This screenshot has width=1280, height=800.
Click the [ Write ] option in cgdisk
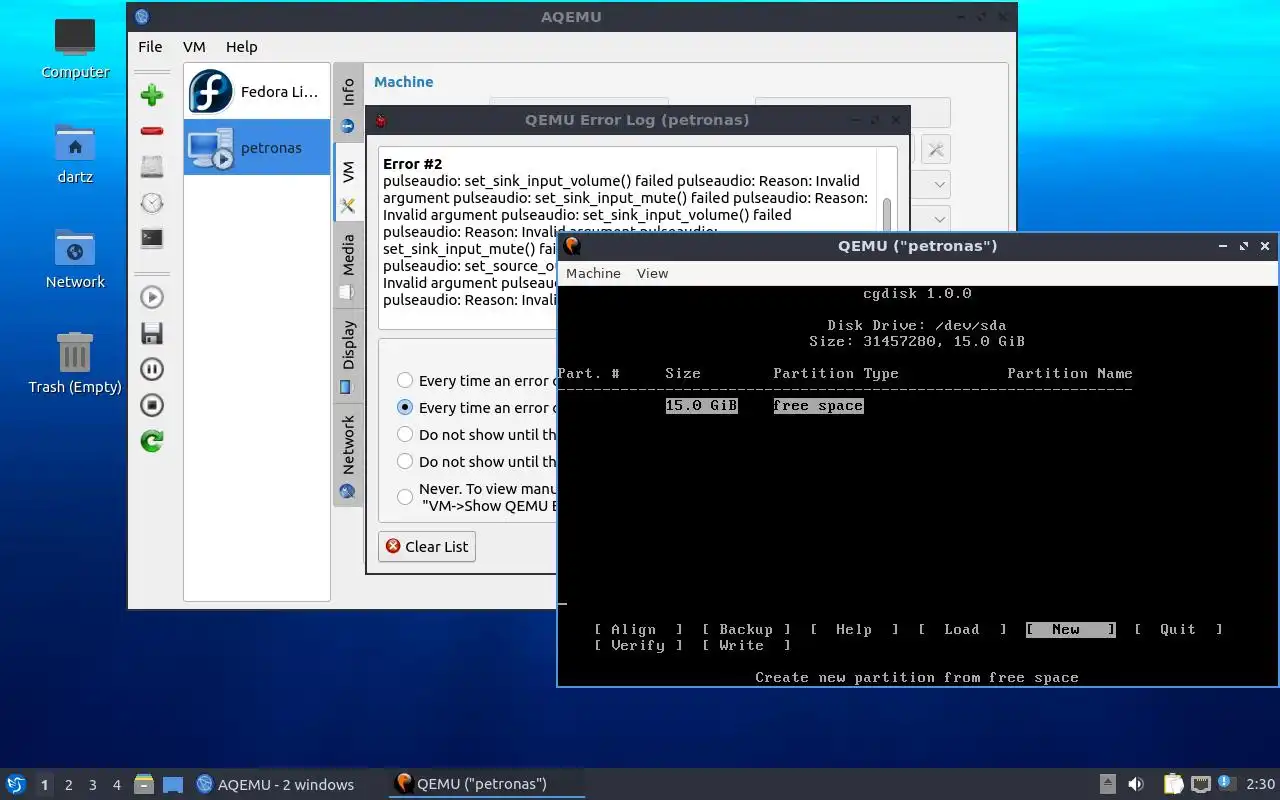746,645
